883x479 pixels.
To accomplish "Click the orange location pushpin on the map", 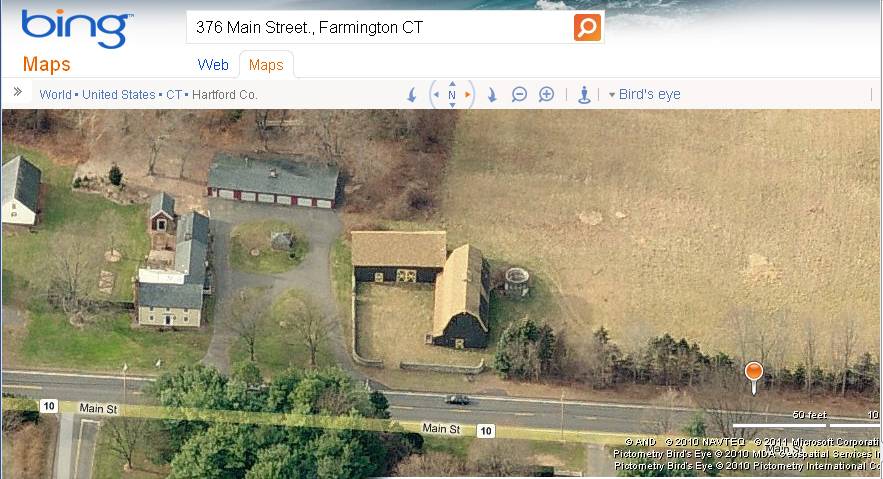I will 754,375.
